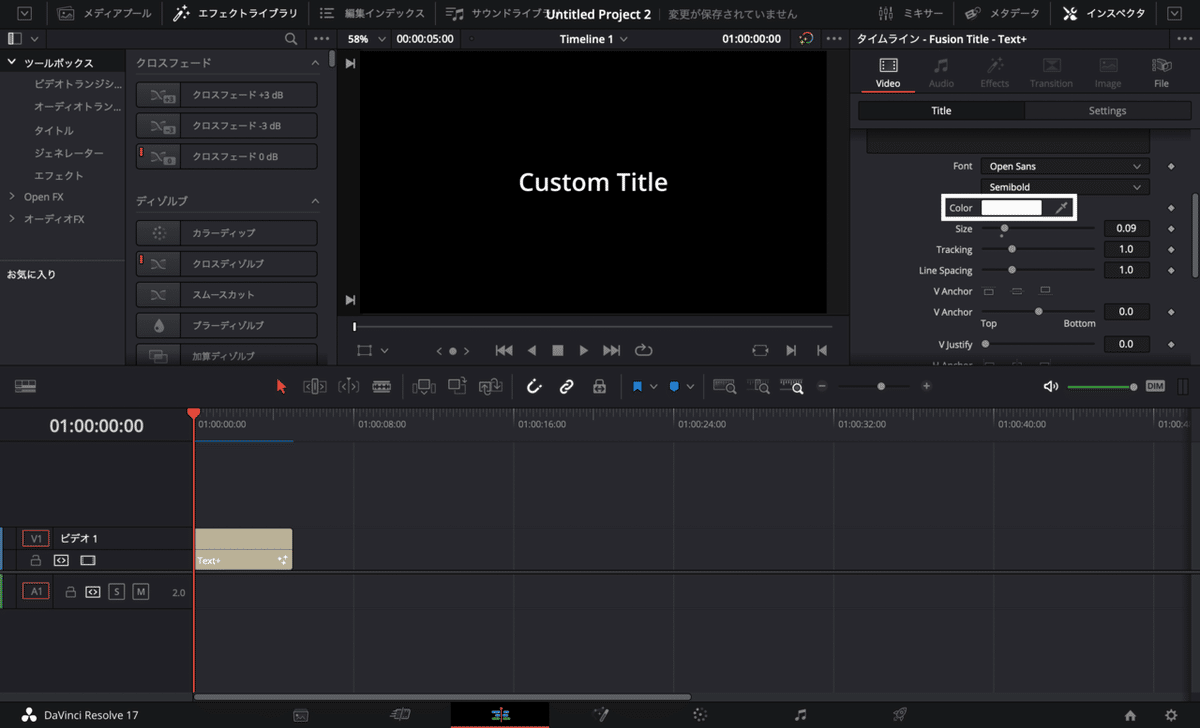Select the arrow Selection Mode tool
The image size is (1200, 728).
click(281, 386)
